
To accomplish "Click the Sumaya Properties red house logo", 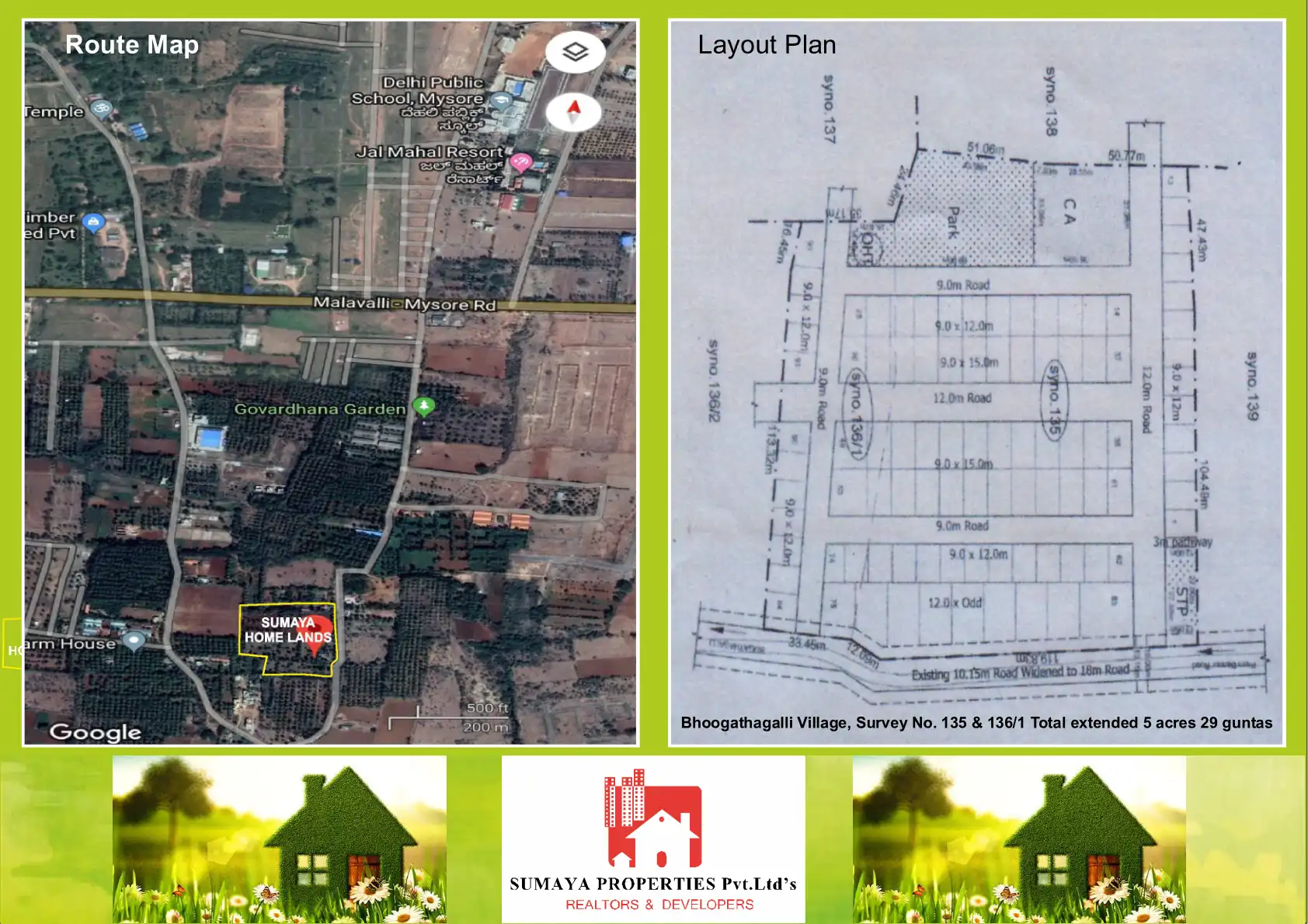I will coord(653,820).
